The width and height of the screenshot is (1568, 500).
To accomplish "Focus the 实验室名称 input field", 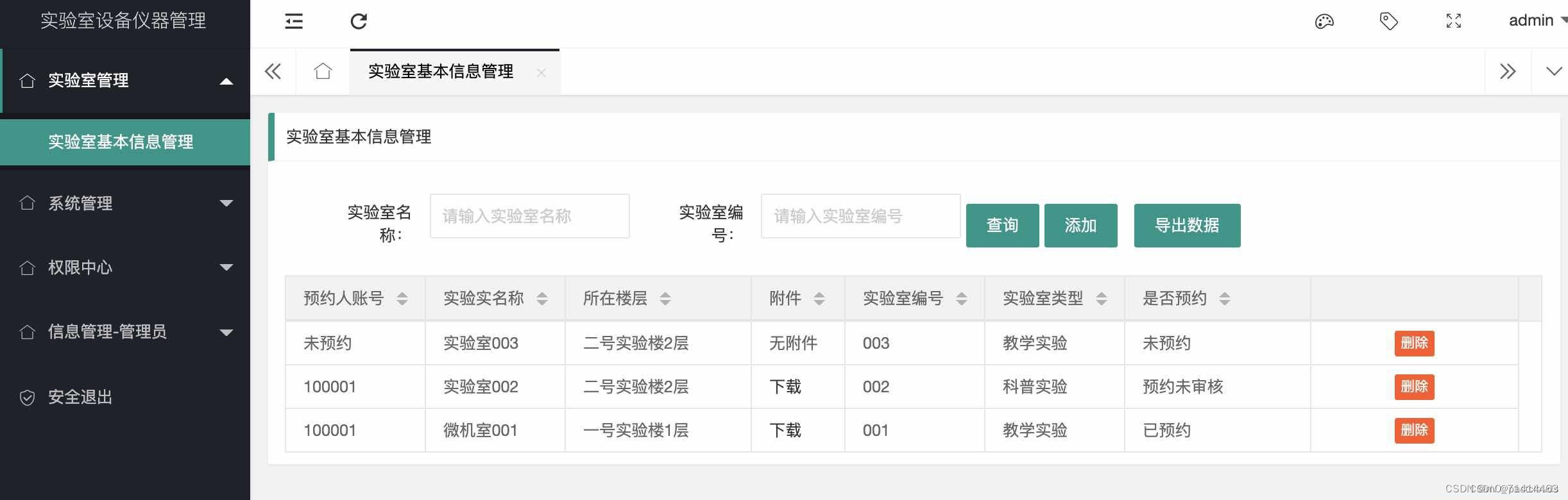I will 529,216.
